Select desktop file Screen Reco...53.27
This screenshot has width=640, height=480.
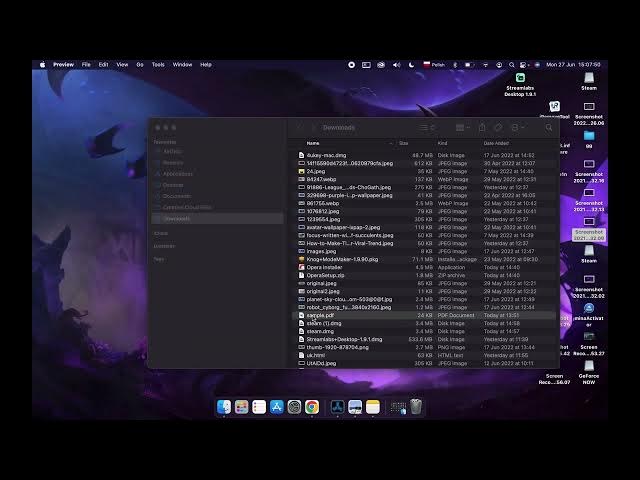coord(589,344)
